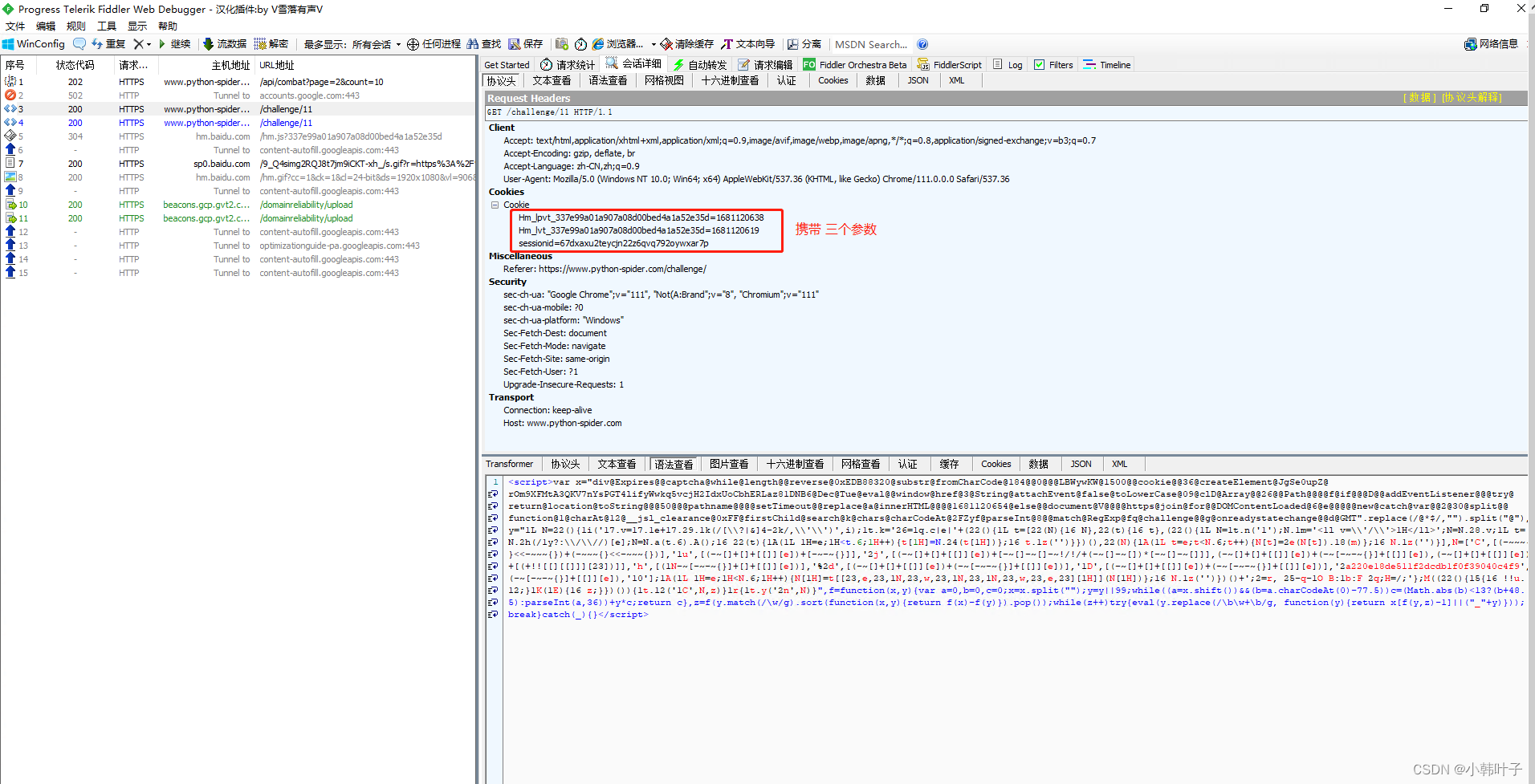Screen dimensions: 1535x784
Task: Open 文本向导 (TextWizard) tool
Action: (x=748, y=44)
